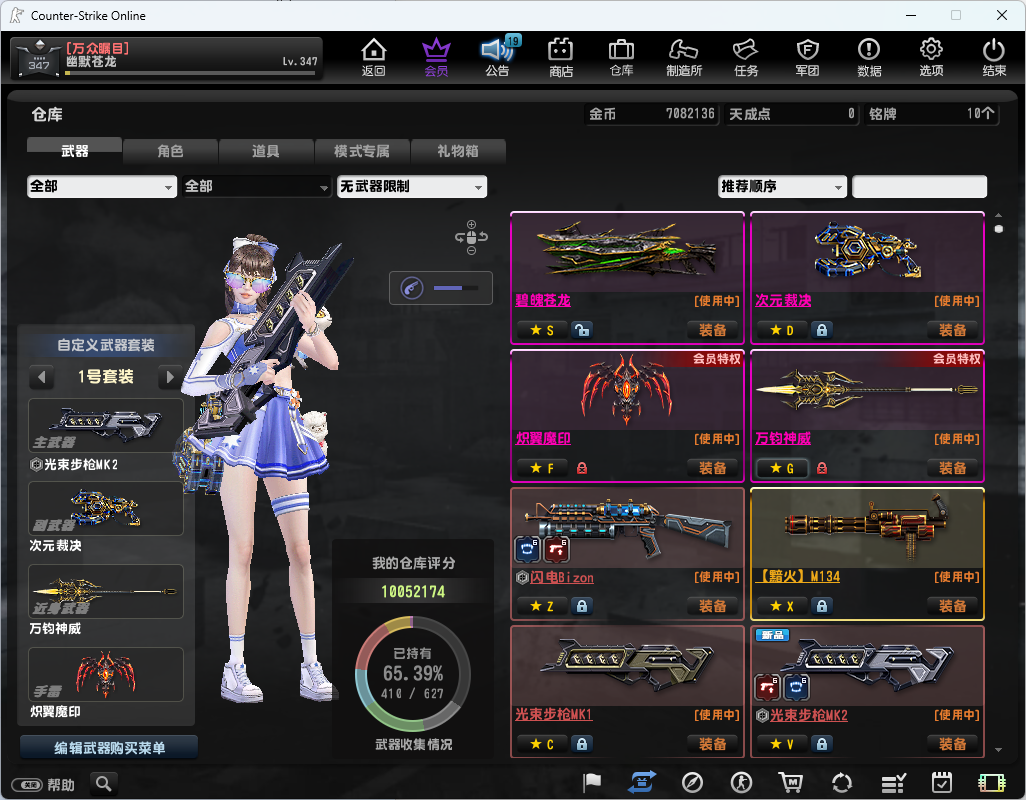The image size is (1026, 800).
Task: Go back via the 返回 home icon
Action: (x=374, y=57)
